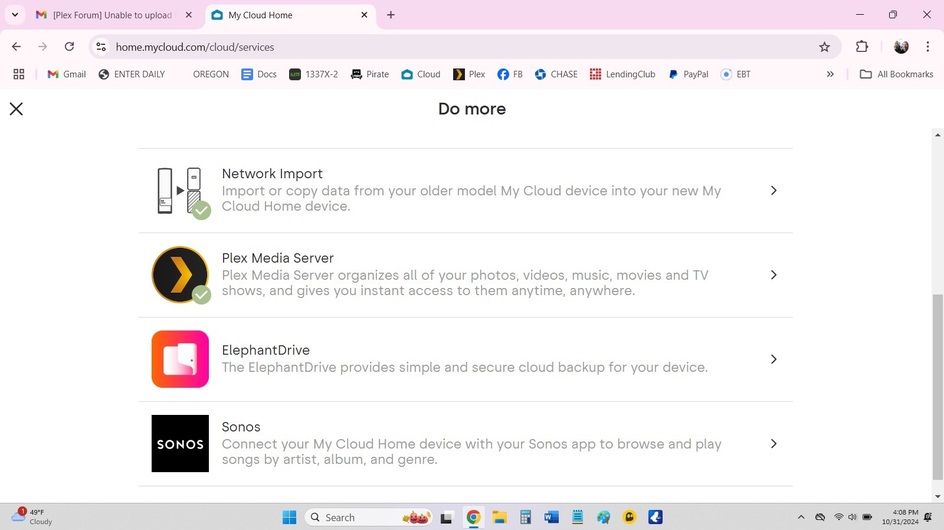View site information icon in address bar
This screenshot has height=530, width=944.
[101, 46]
